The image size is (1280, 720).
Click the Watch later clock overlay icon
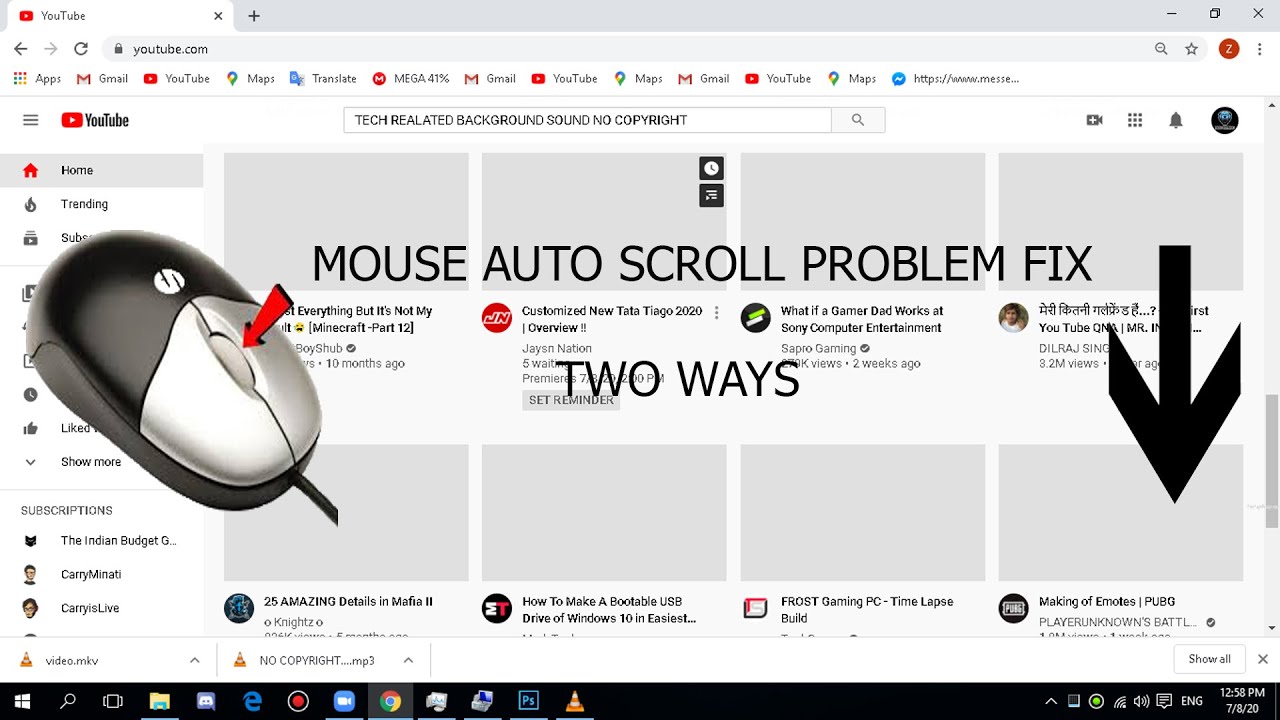click(711, 168)
